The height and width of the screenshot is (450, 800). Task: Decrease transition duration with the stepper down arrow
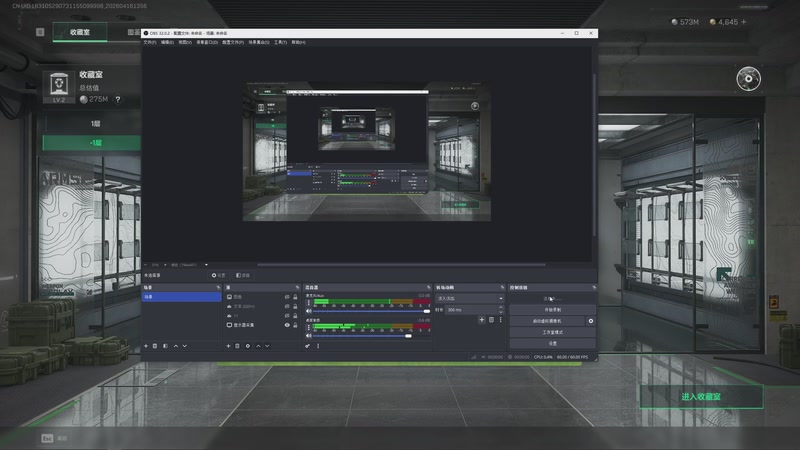tap(501, 312)
